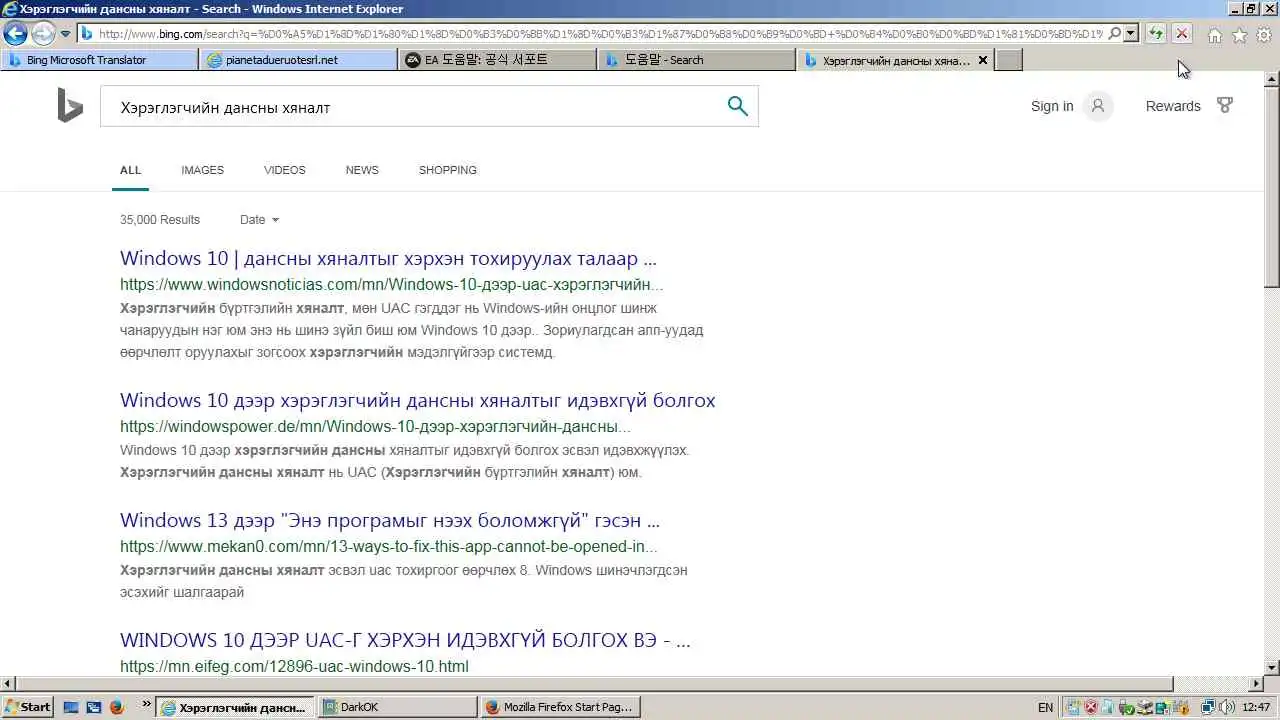Click the address bar search magnifier icon
Viewport: 1280px width, 720px height.
[x=1114, y=34]
